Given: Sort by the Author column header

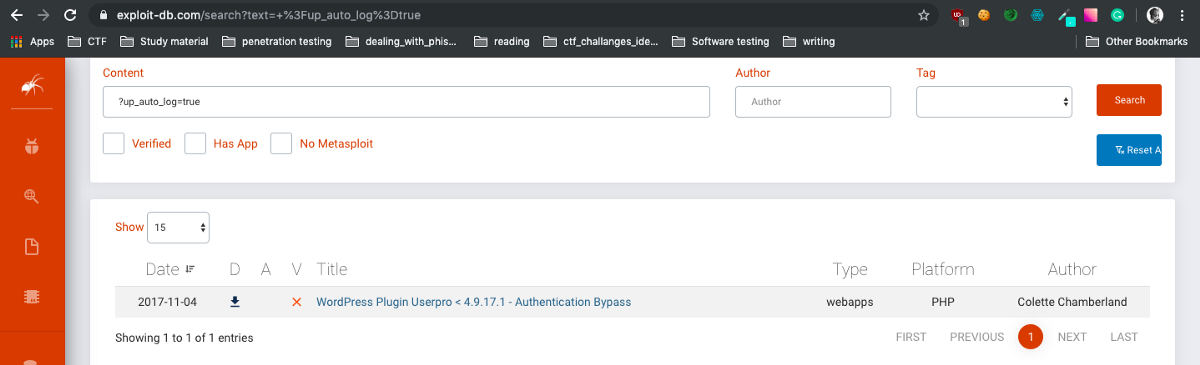Looking at the screenshot, I should 1072,269.
